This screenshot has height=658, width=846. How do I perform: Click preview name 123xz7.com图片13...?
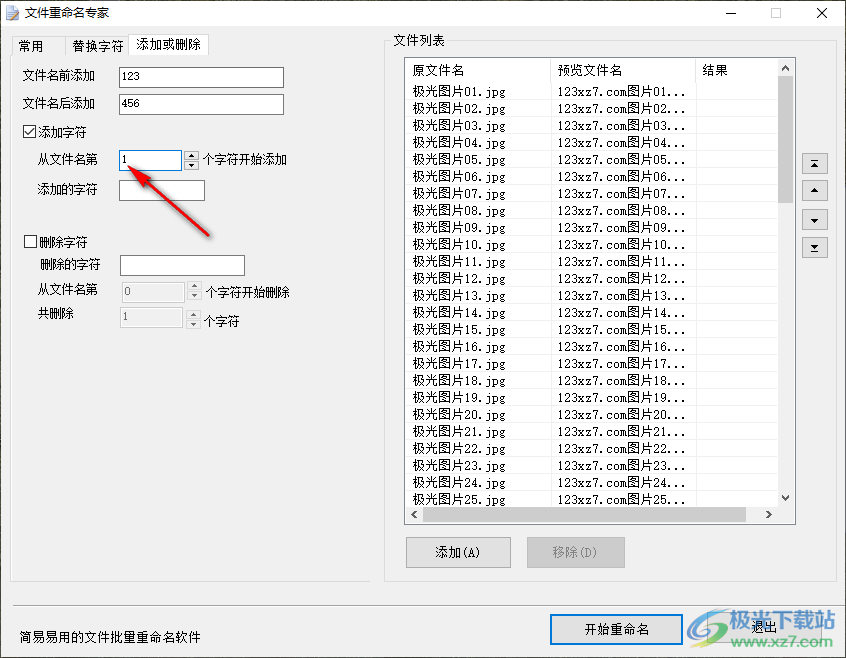click(x=622, y=296)
